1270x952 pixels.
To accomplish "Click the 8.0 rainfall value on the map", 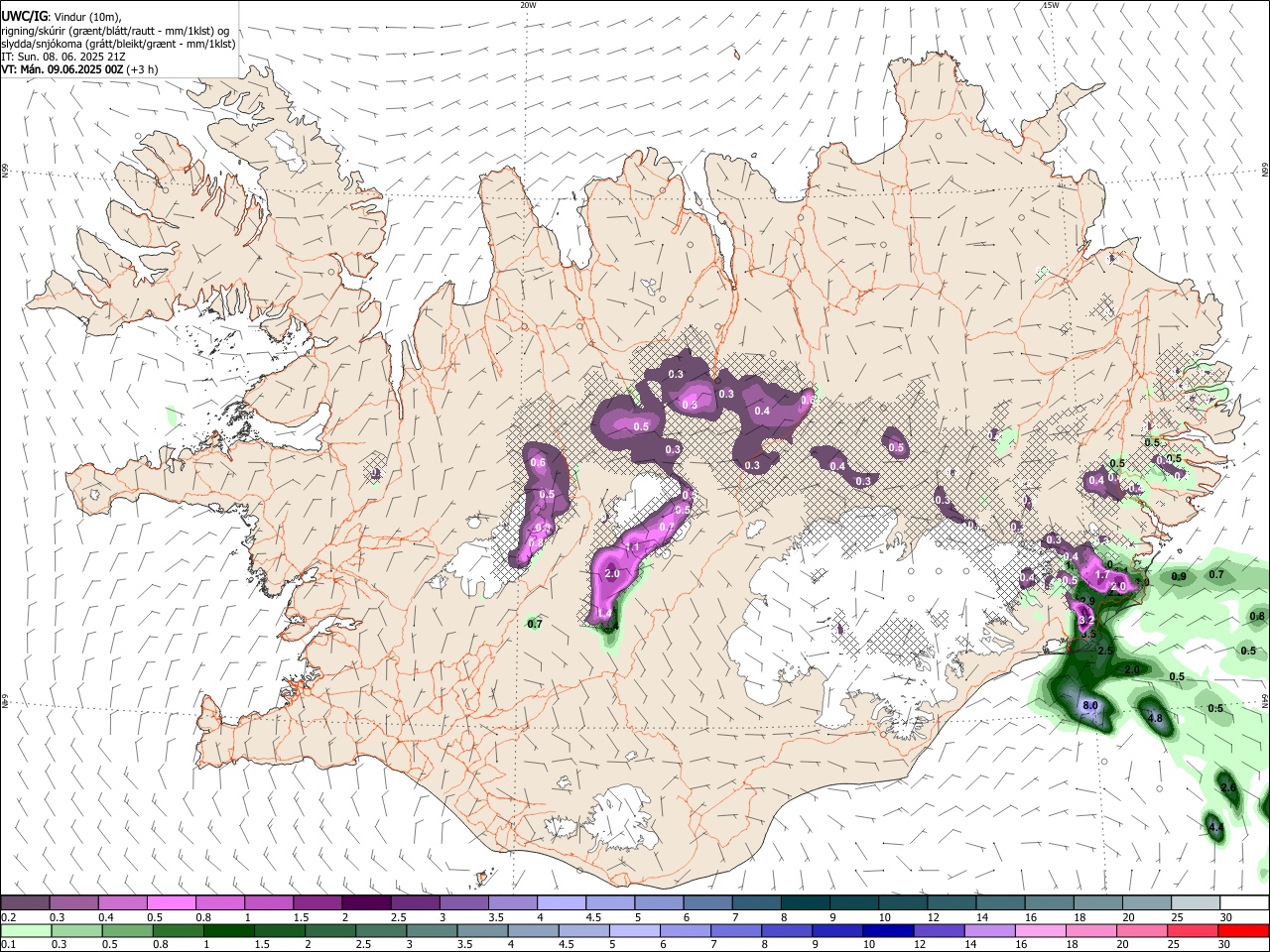I will pyautogui.click(x=1090, y=705).
